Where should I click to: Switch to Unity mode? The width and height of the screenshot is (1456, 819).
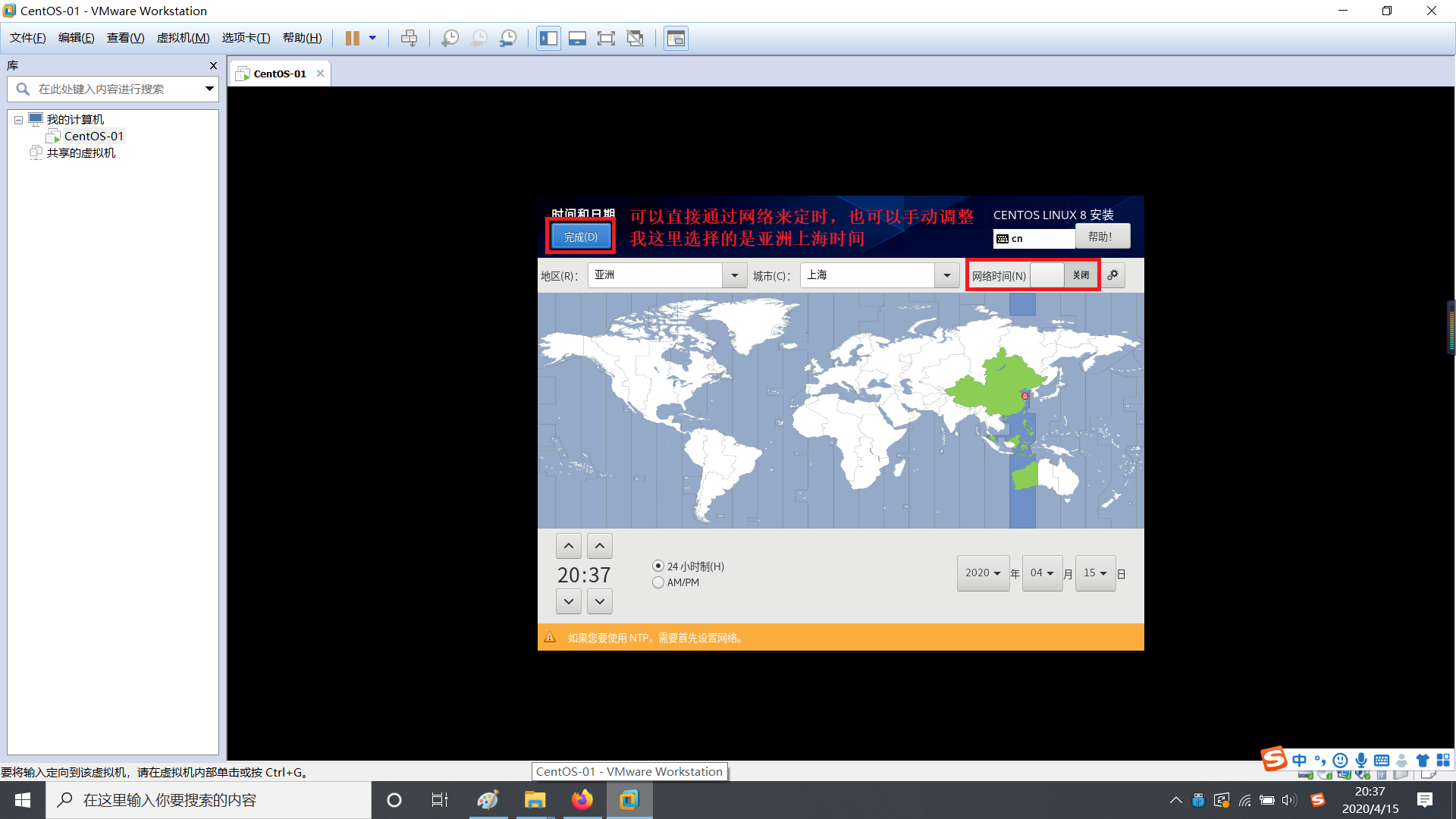[635, 38]
